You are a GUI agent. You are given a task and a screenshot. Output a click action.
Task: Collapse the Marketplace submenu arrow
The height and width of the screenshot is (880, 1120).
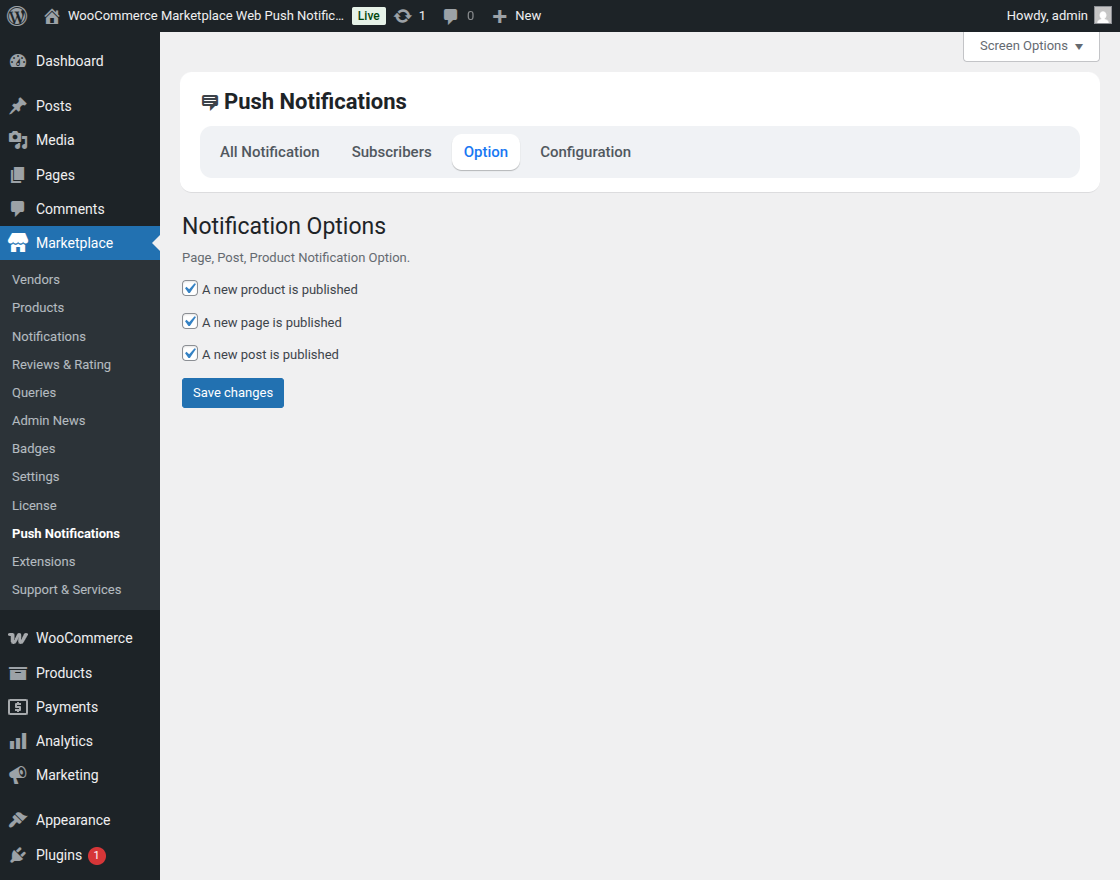(154, 242)
